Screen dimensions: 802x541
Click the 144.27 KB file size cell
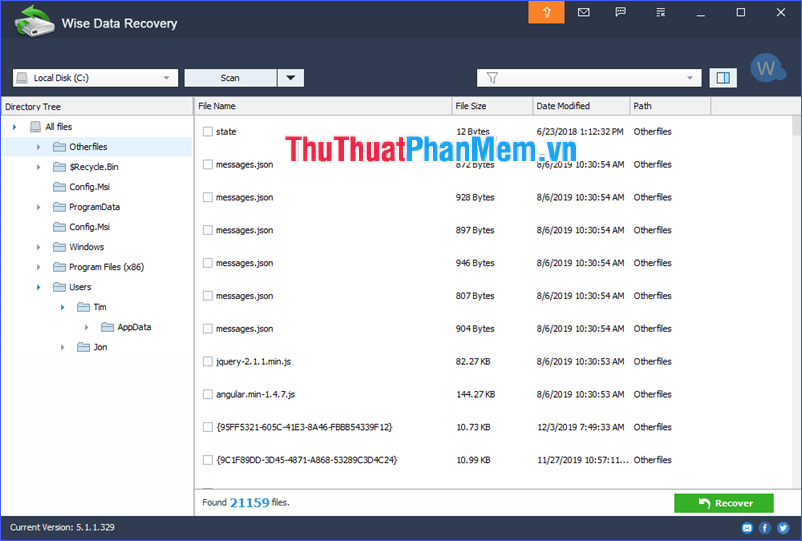[476, 394]
